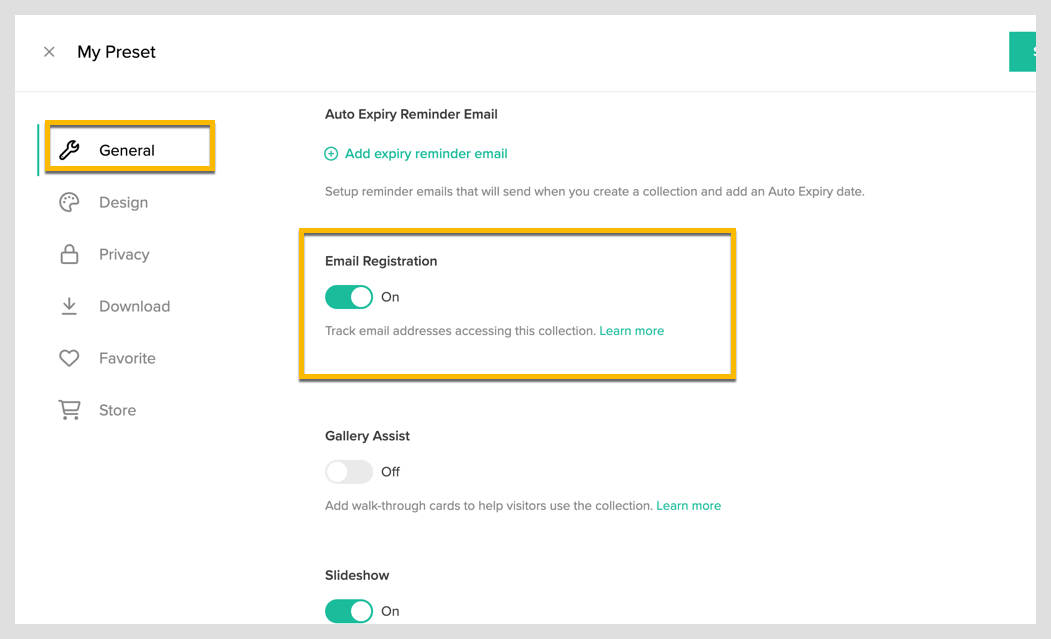Open the Store settings section
This screenshot has width=1051, height=639.
(x=117, y=410)
